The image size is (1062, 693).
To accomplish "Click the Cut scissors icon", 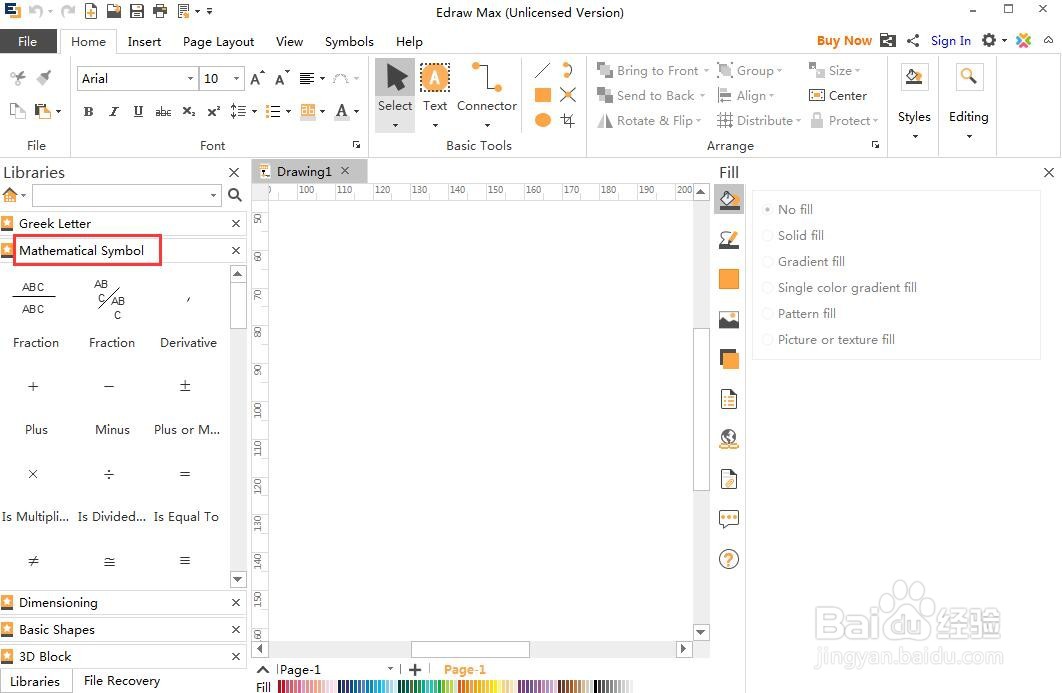I will (x=18, y=78).
